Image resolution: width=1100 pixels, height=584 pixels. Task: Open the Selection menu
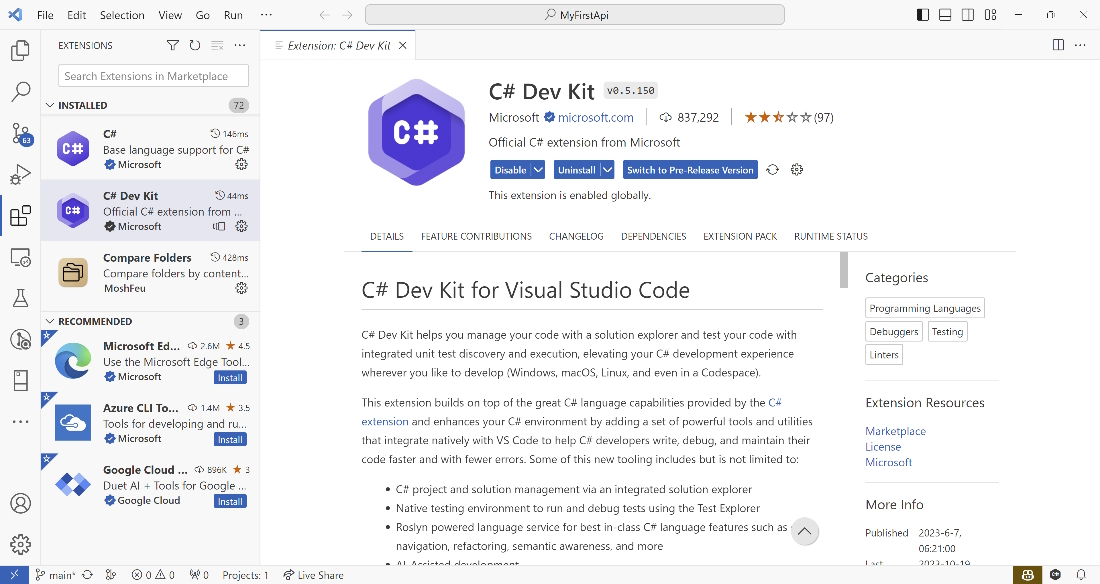click(x=122, y=15)
